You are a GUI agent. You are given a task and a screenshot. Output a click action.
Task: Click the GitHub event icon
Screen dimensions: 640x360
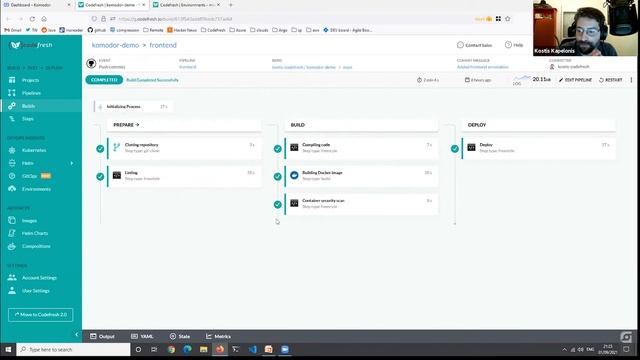click(x=91, y=63)
